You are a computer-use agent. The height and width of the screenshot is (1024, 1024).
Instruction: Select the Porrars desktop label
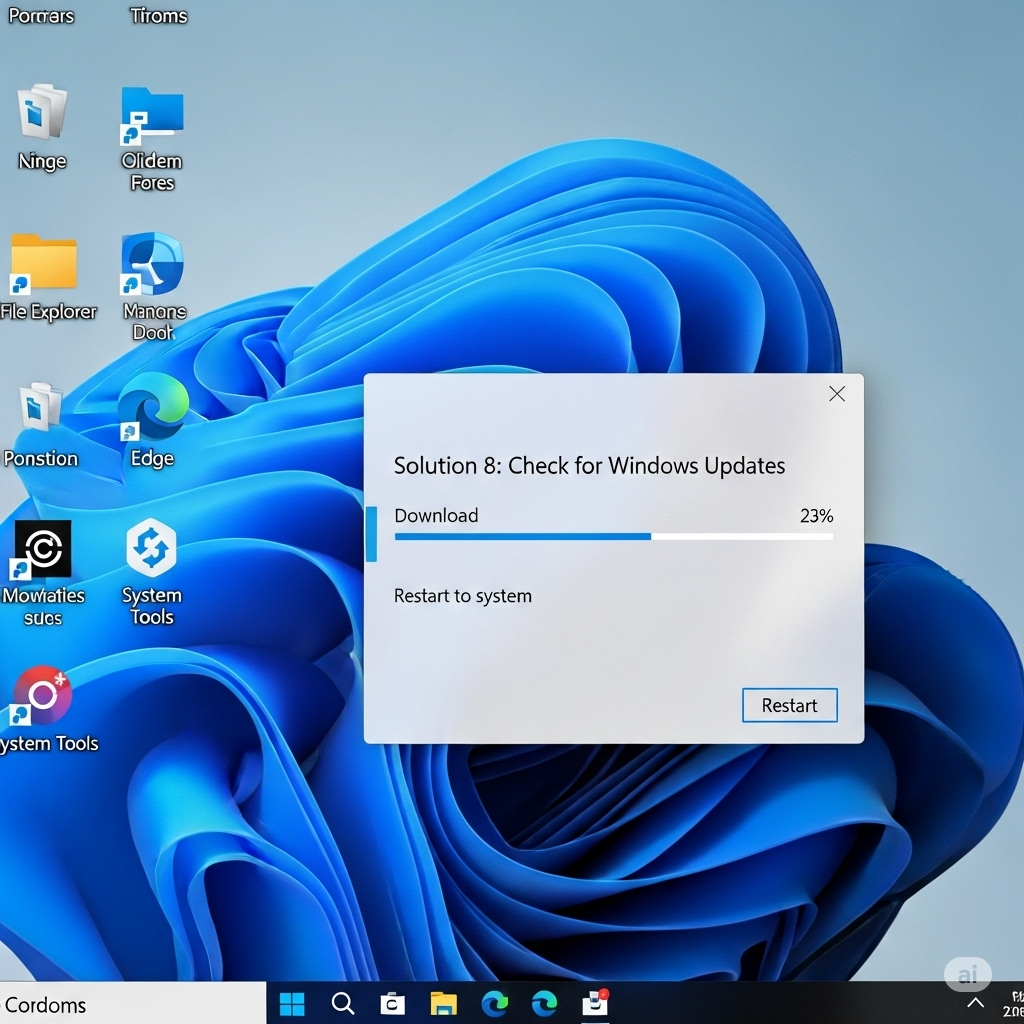(40, 15)
